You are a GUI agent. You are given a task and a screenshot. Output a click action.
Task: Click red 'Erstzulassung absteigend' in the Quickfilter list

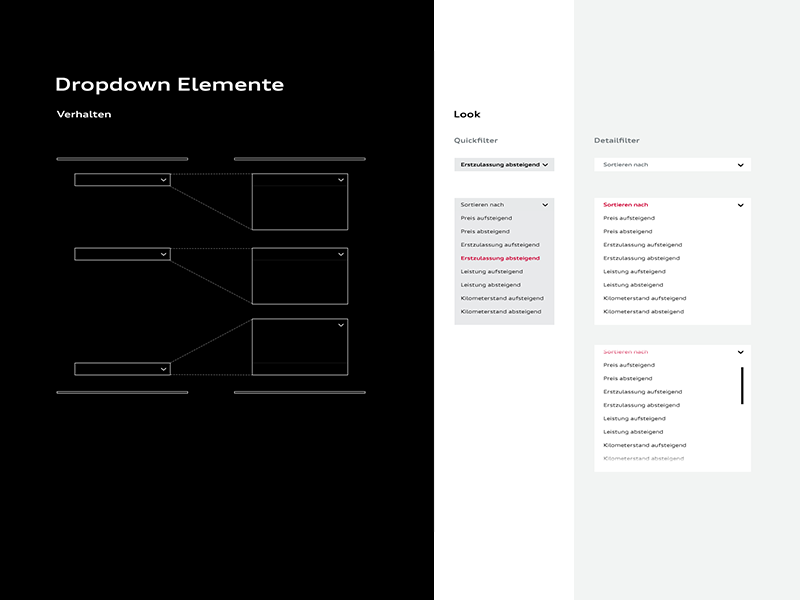point(500,258)
